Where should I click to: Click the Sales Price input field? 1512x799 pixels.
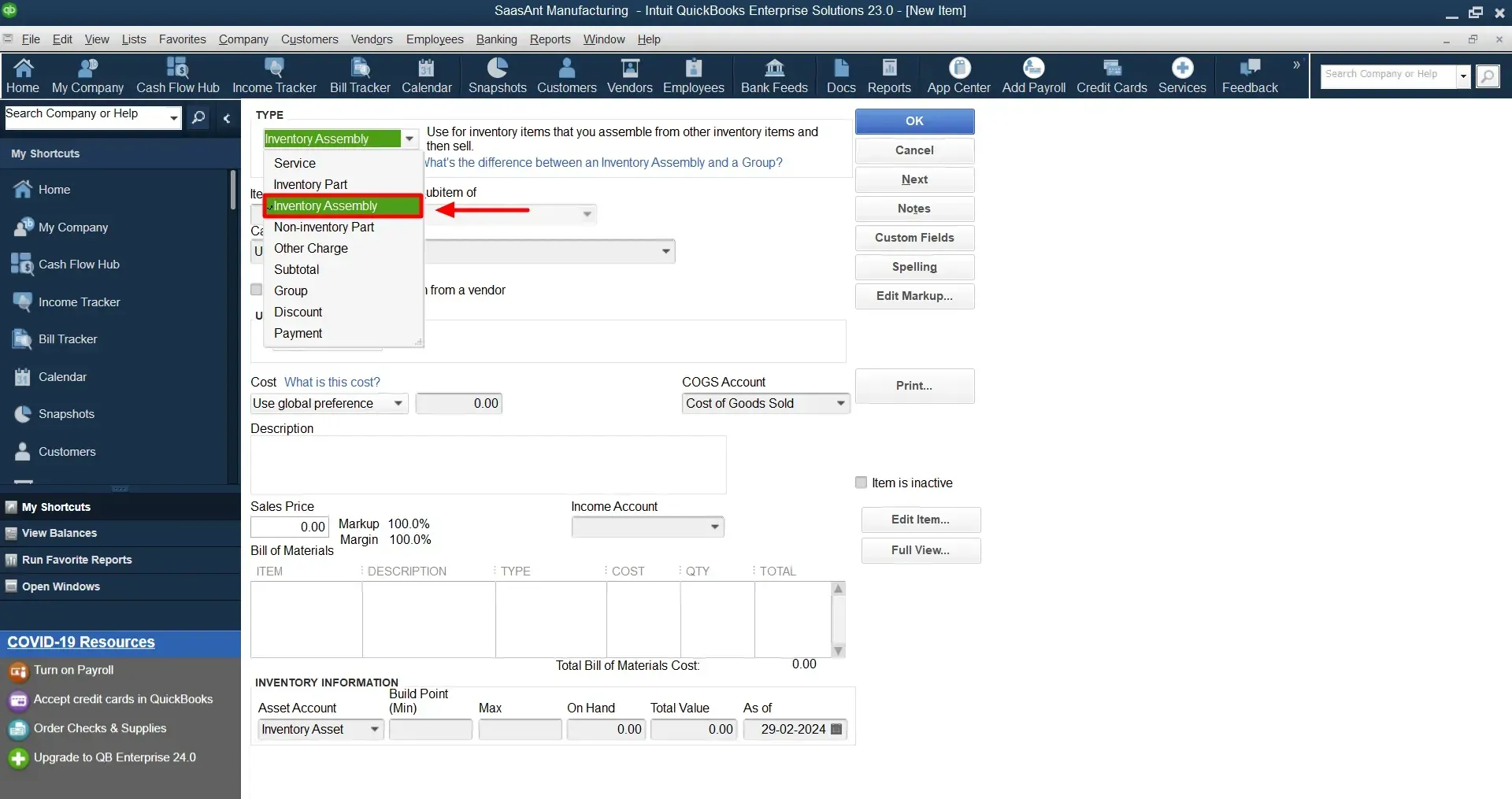coord(289,527)
